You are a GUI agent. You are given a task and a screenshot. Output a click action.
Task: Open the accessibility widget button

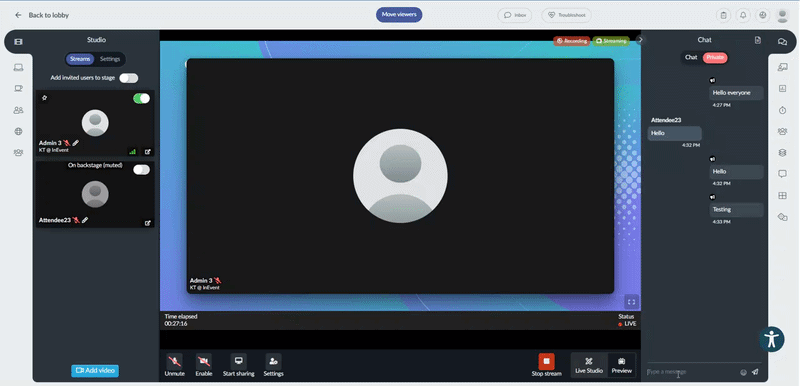(x=771, y=339)
